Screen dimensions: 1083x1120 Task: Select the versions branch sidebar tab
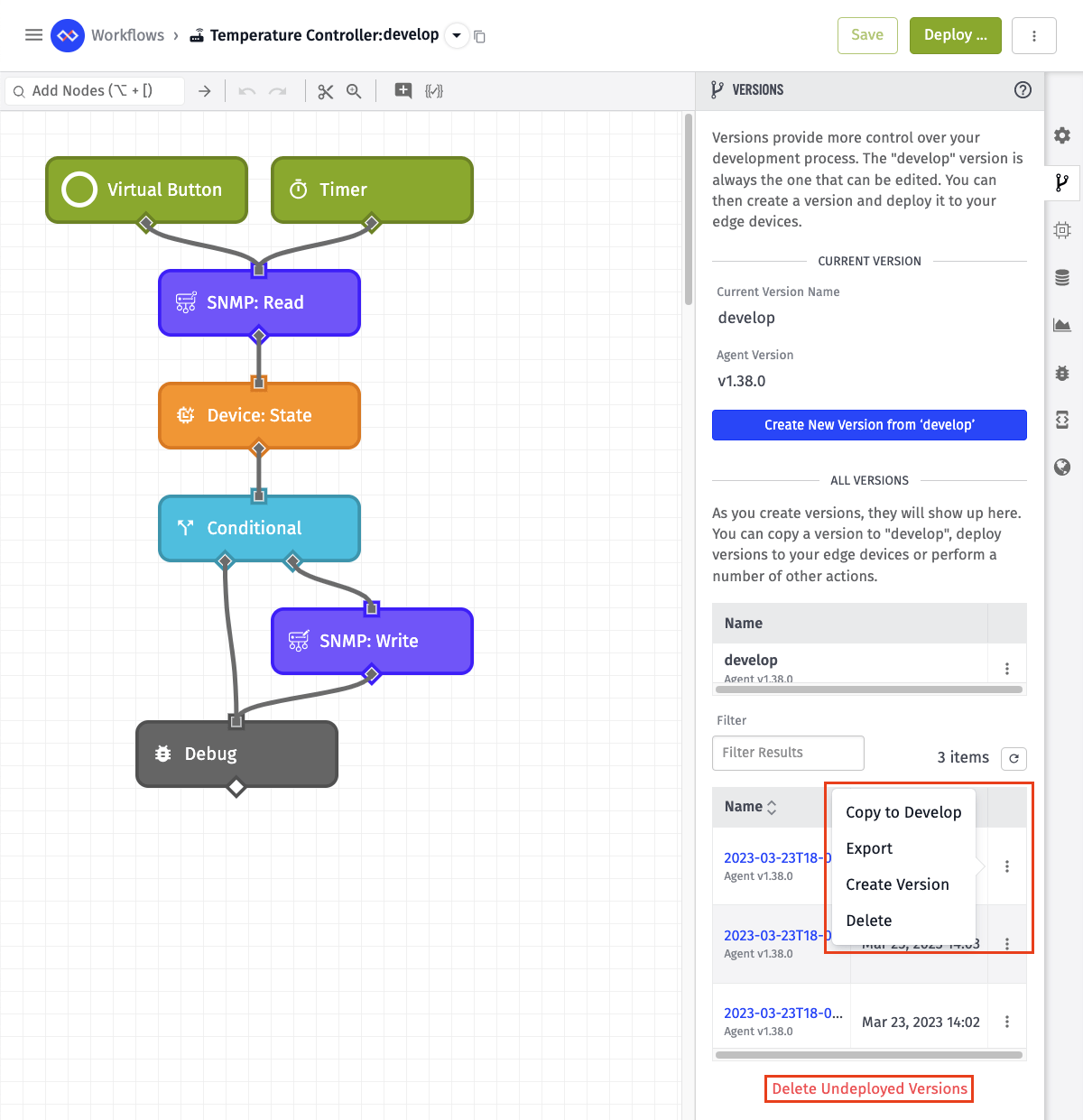(x=1062, y=182)
